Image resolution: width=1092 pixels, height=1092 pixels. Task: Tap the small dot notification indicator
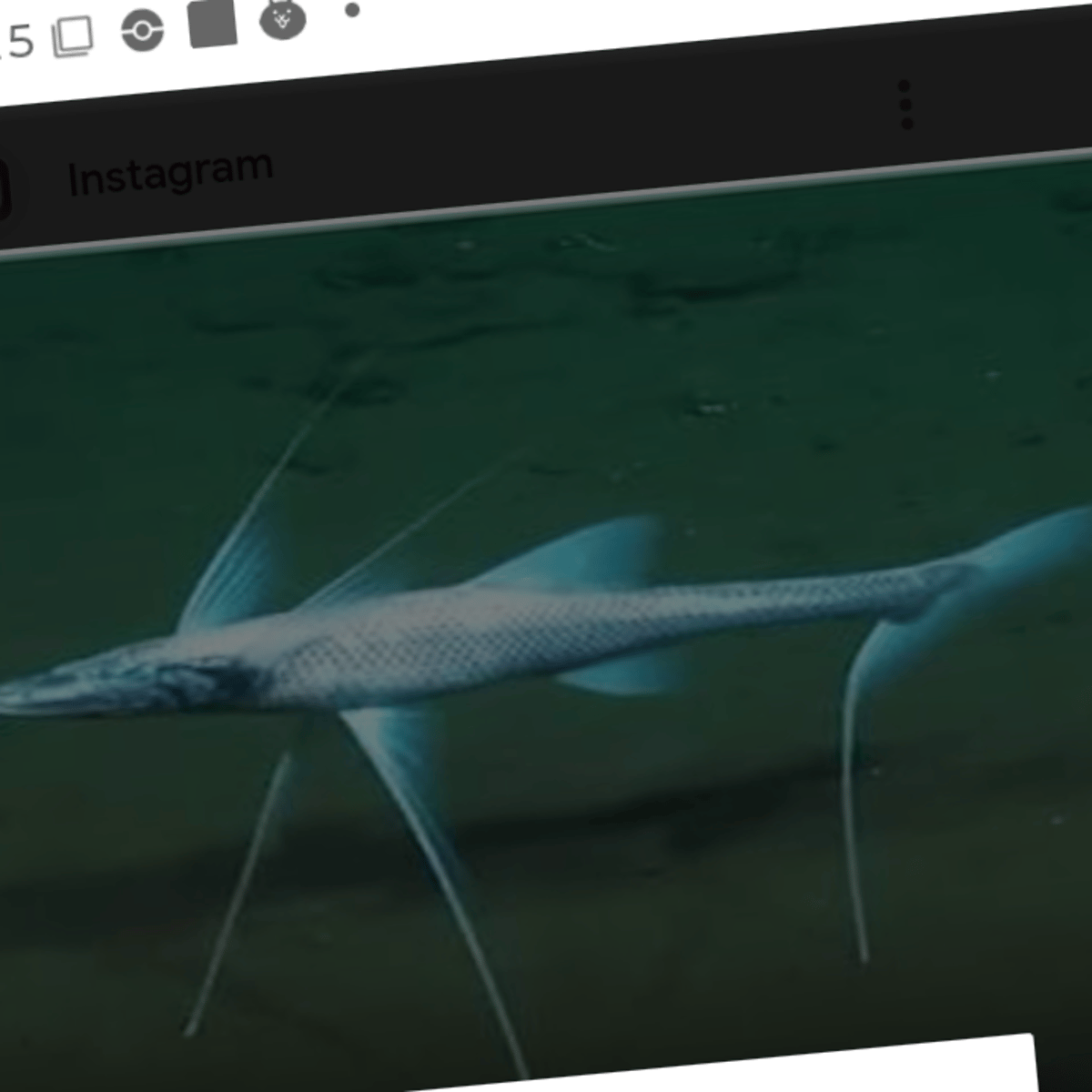point(352,11)
